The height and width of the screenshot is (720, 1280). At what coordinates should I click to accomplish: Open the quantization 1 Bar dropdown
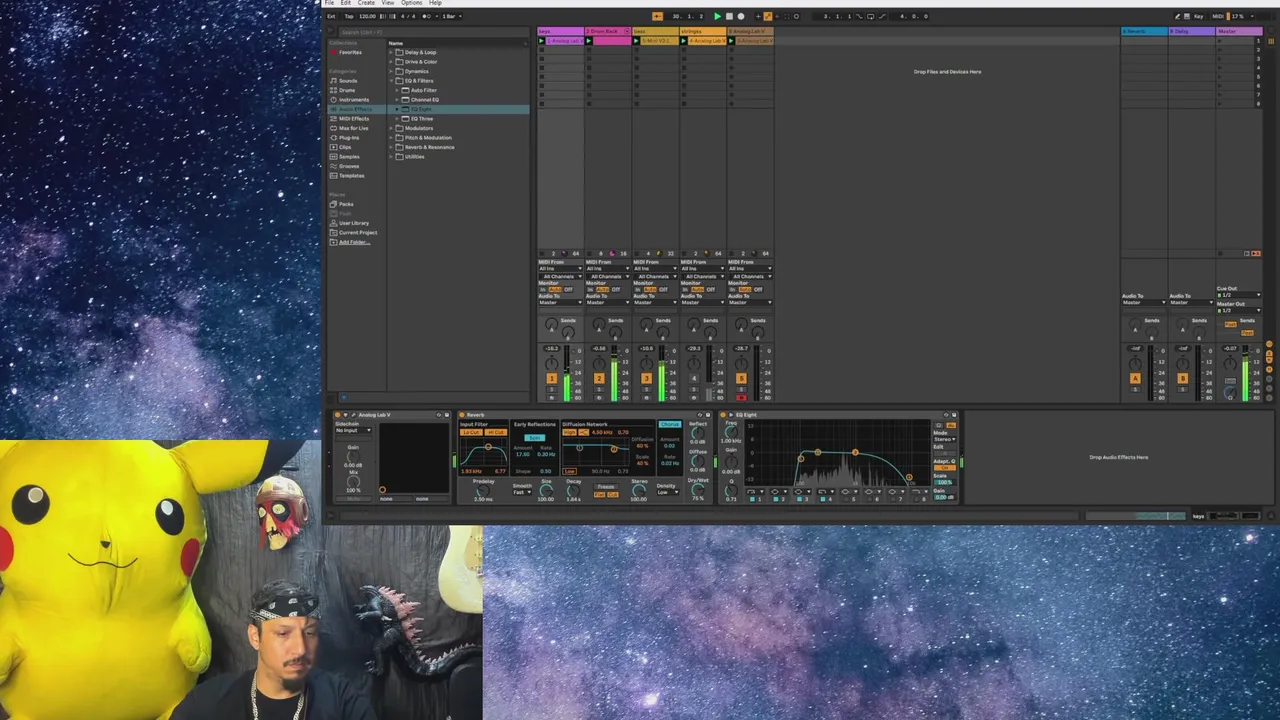[x=451, y=16]
